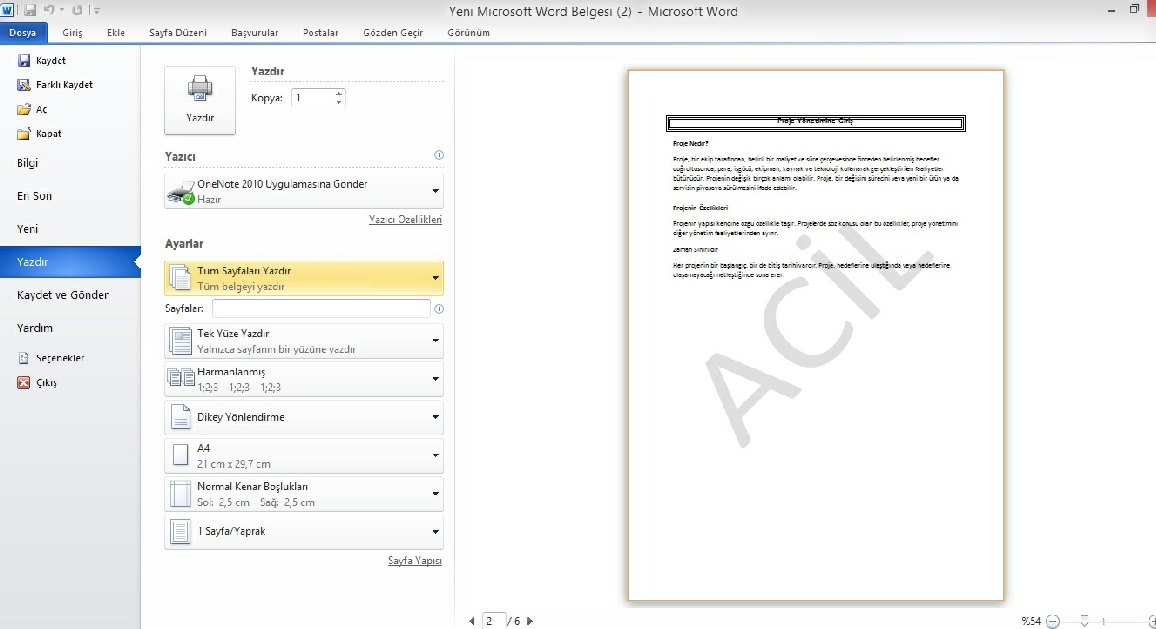
Task: Click the Harmanlanmış collated pages icon
Action: click(181, 379)
